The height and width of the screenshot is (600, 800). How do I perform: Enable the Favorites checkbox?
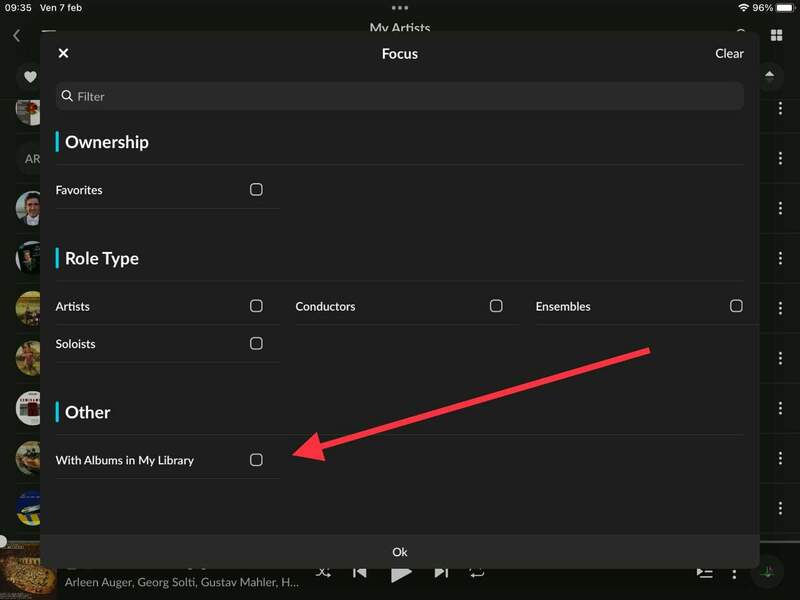click(x=256, y=190)
